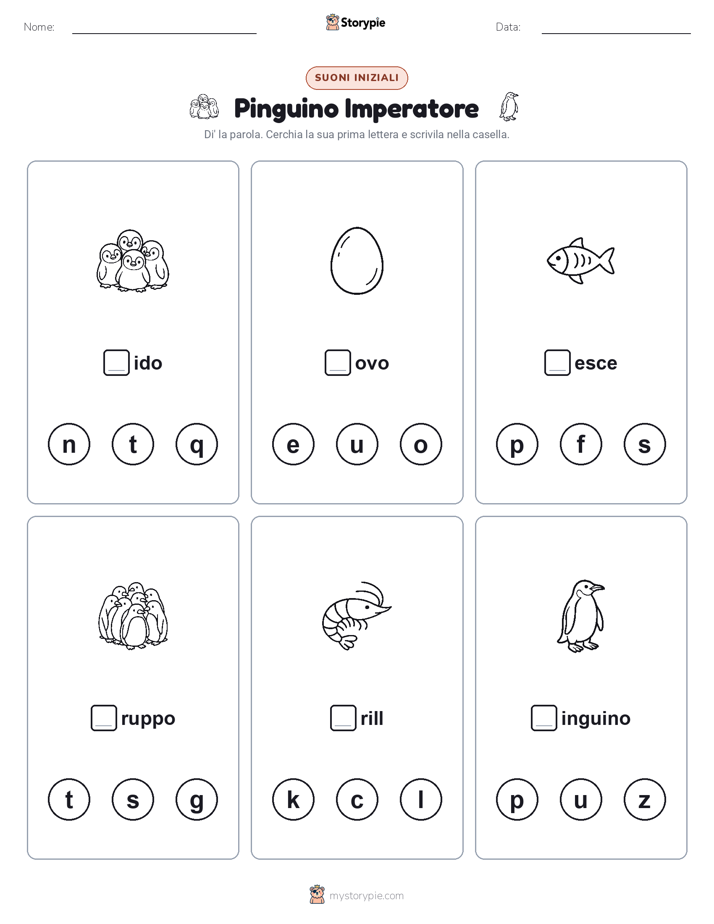Click the Storypie logo at top
The image size is (714, 924).
[x=355, y=22]
